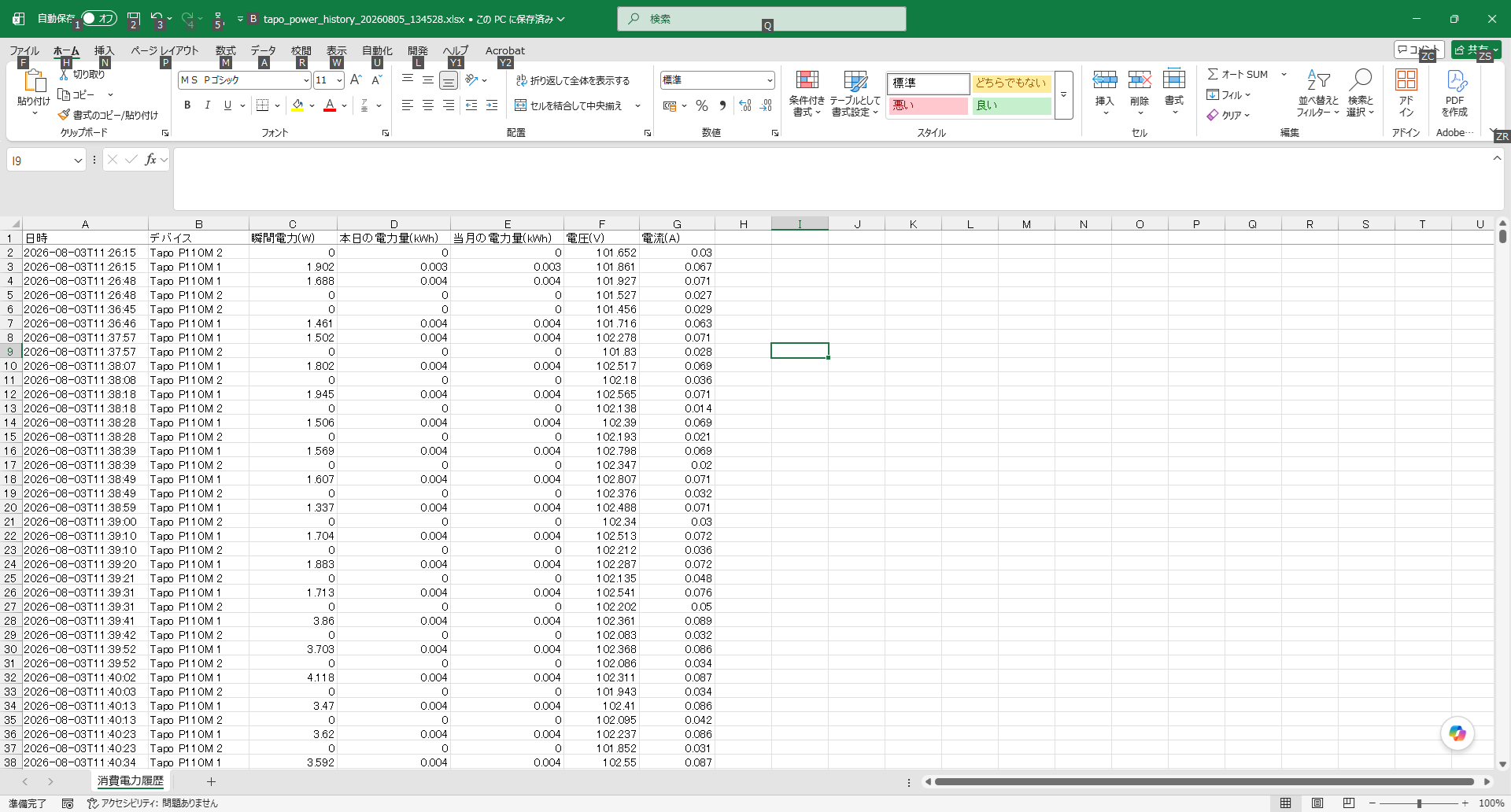The height and width of the screenshot is (812, 1511).
Task: Switch to the 数式 (Formulas) ribbon tab
Action: point(226,50)
